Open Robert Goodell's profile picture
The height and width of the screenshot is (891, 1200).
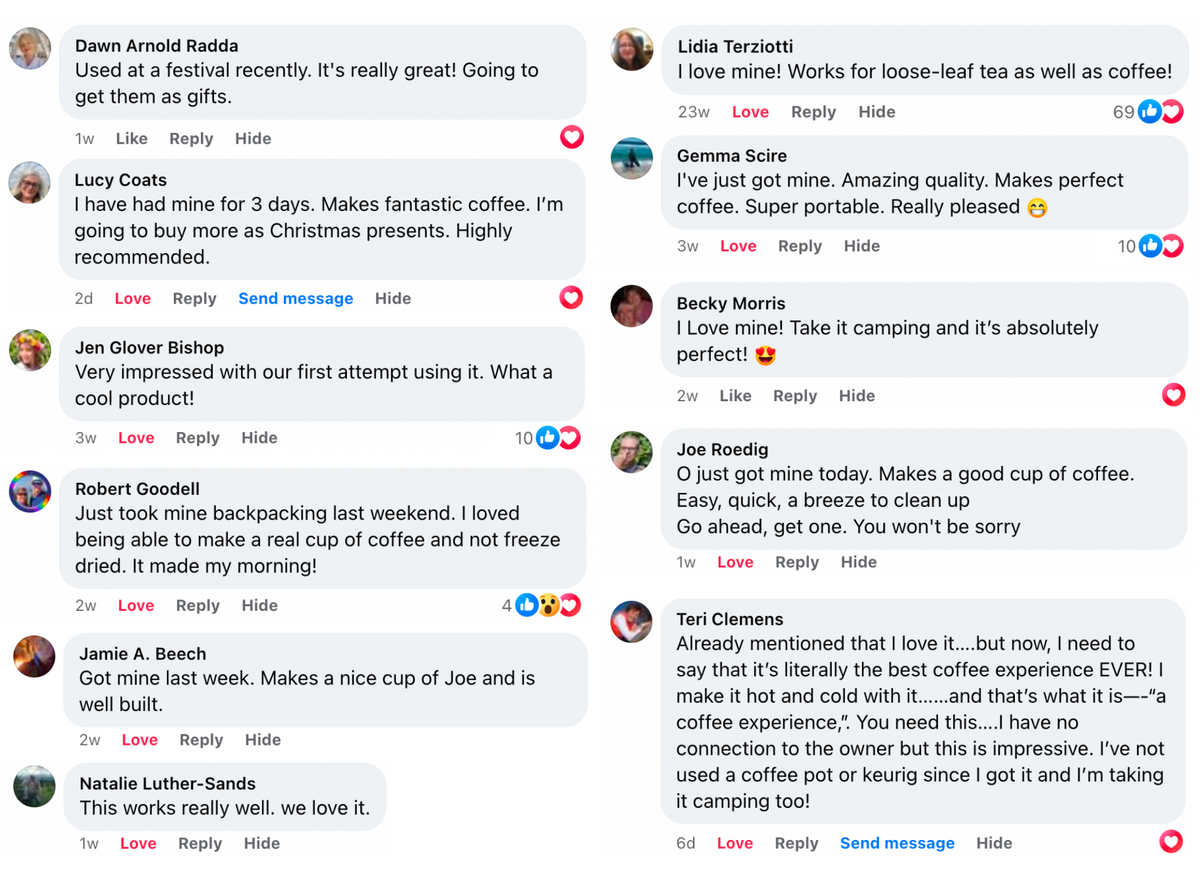(30, 492)
